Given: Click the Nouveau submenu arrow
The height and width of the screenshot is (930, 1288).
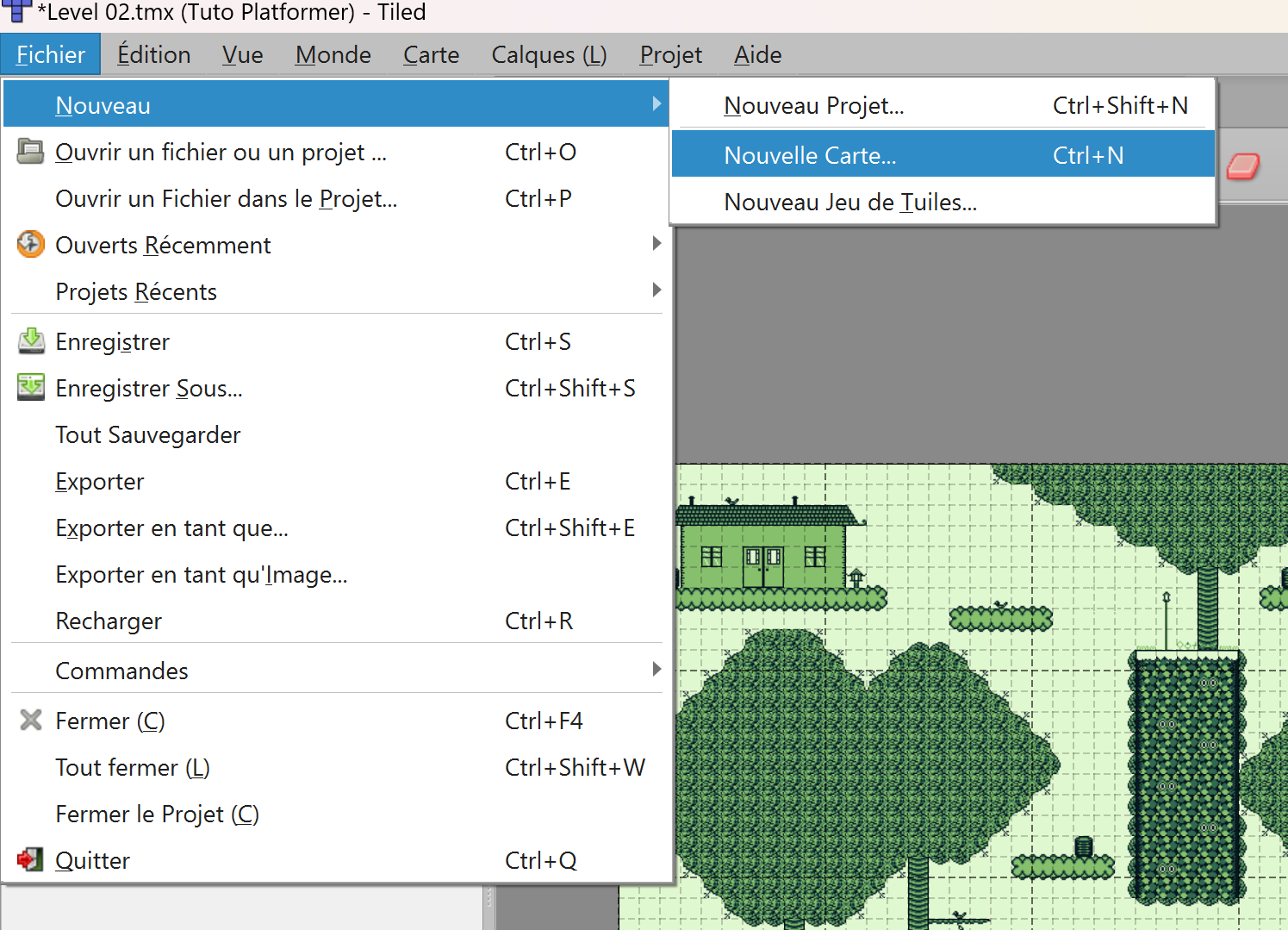Looking at the screenshot, I should [656, 104].
